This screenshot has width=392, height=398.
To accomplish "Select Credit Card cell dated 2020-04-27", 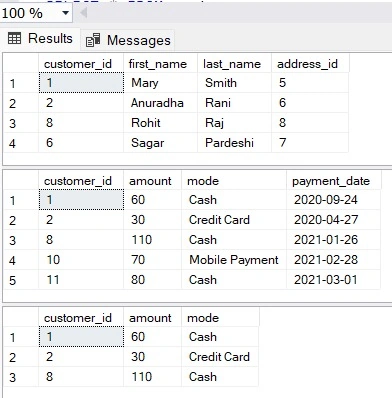I will (x=234, y=220).
